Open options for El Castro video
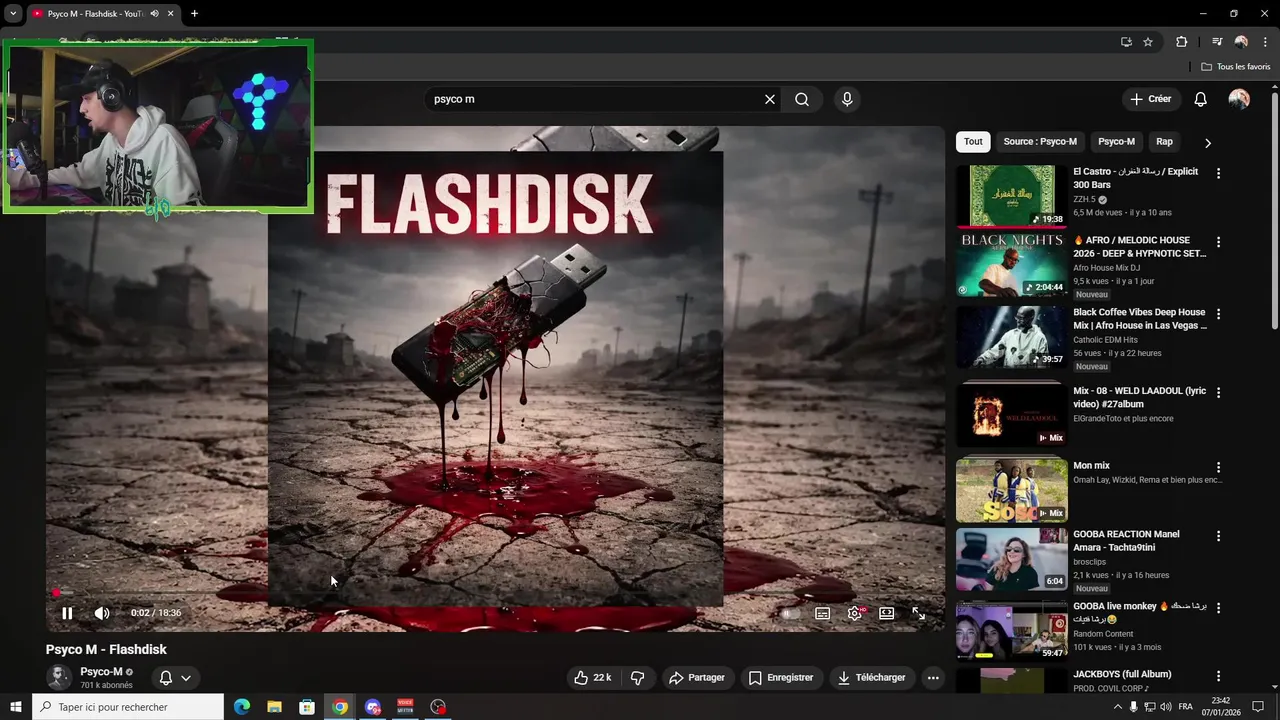The width and height of the screenshot is (1280, 720). pos(1218,173)
